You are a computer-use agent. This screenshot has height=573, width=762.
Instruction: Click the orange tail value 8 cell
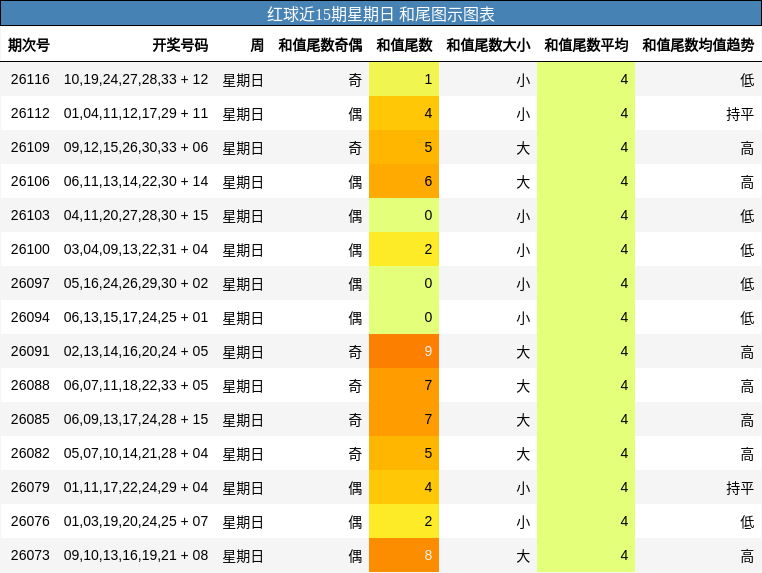[404, 555]
